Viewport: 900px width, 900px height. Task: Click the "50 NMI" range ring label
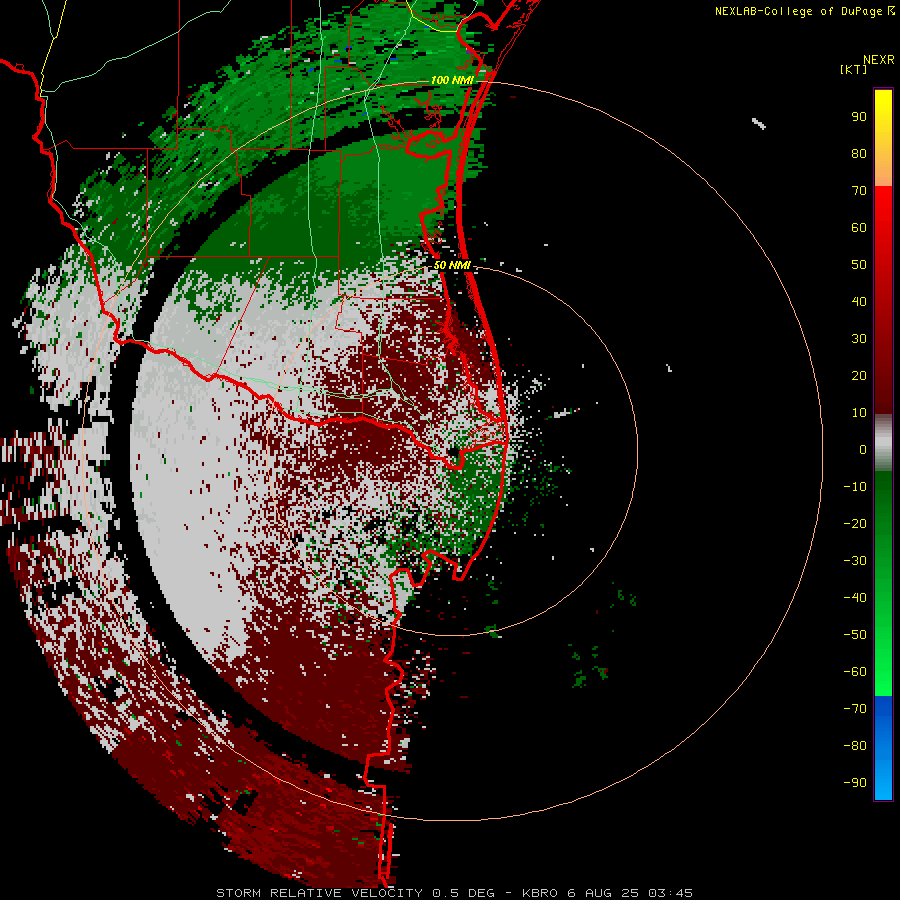(452, 265)
